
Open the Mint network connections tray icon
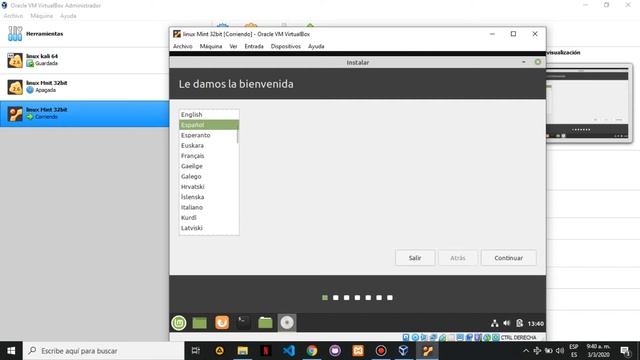(x=495, y=323)
